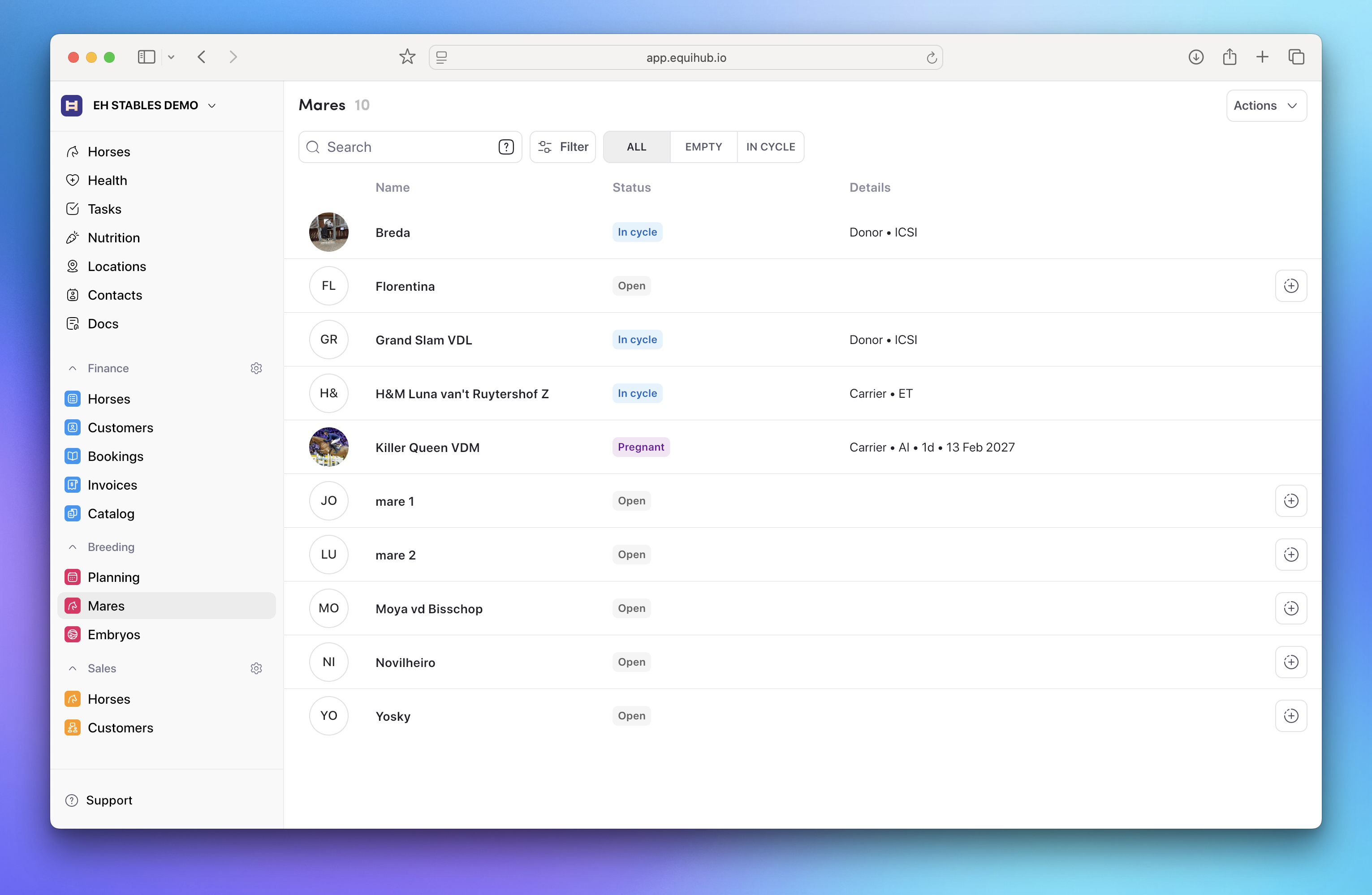Open Sales section settings gear
Image resolution: width=1372 pixels, height=895 pixels.
coord(257,668)
